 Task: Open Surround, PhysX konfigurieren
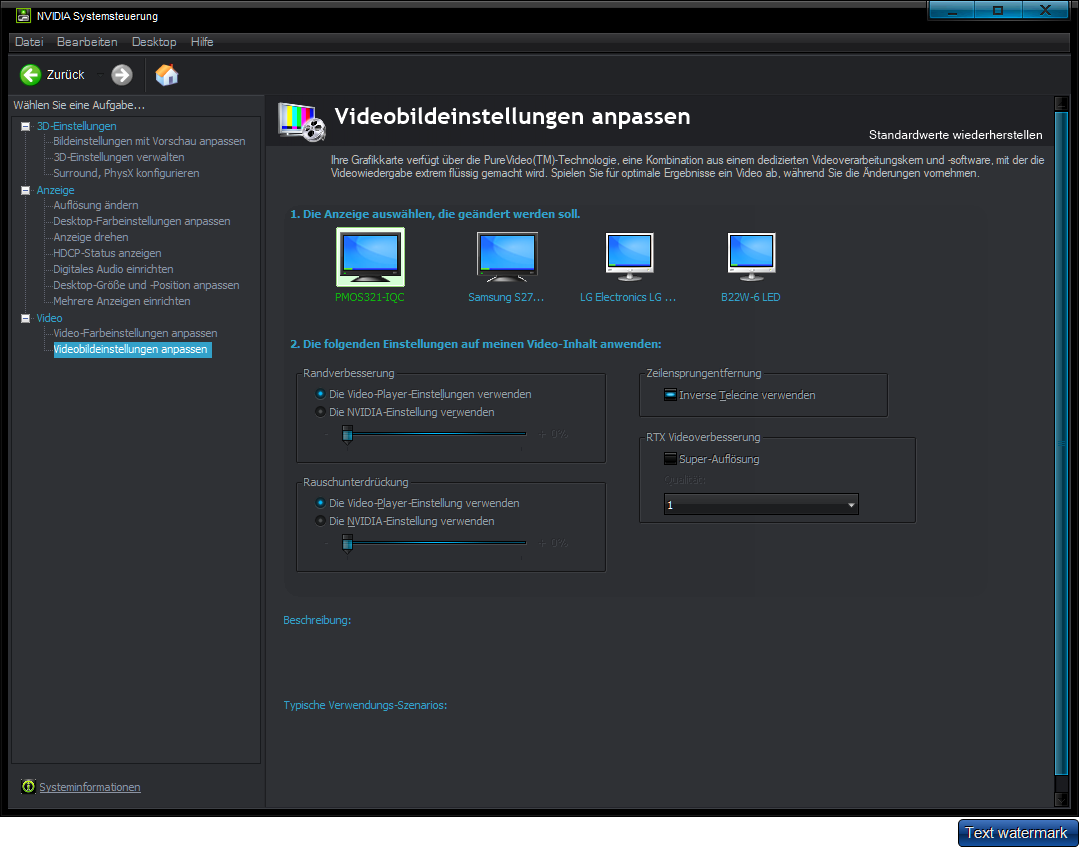coord(127,173)
